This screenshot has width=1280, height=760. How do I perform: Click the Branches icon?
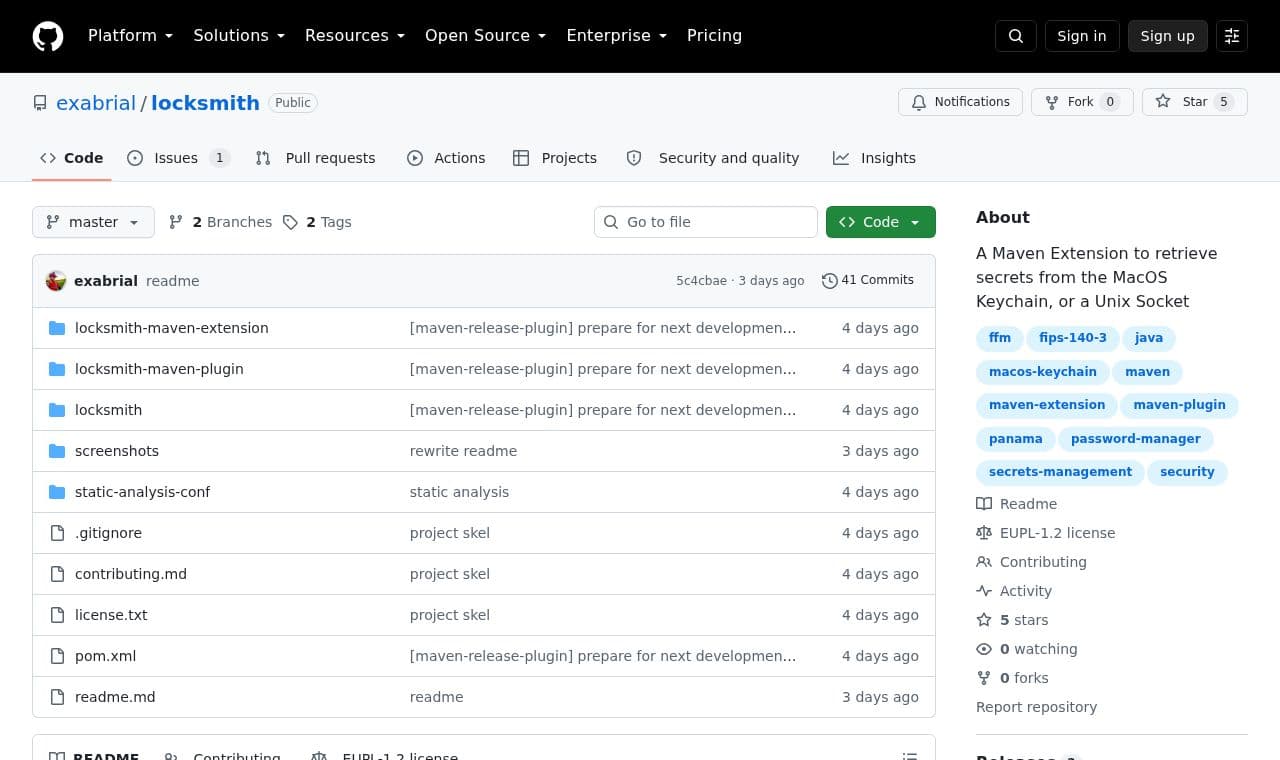point(176,222)
